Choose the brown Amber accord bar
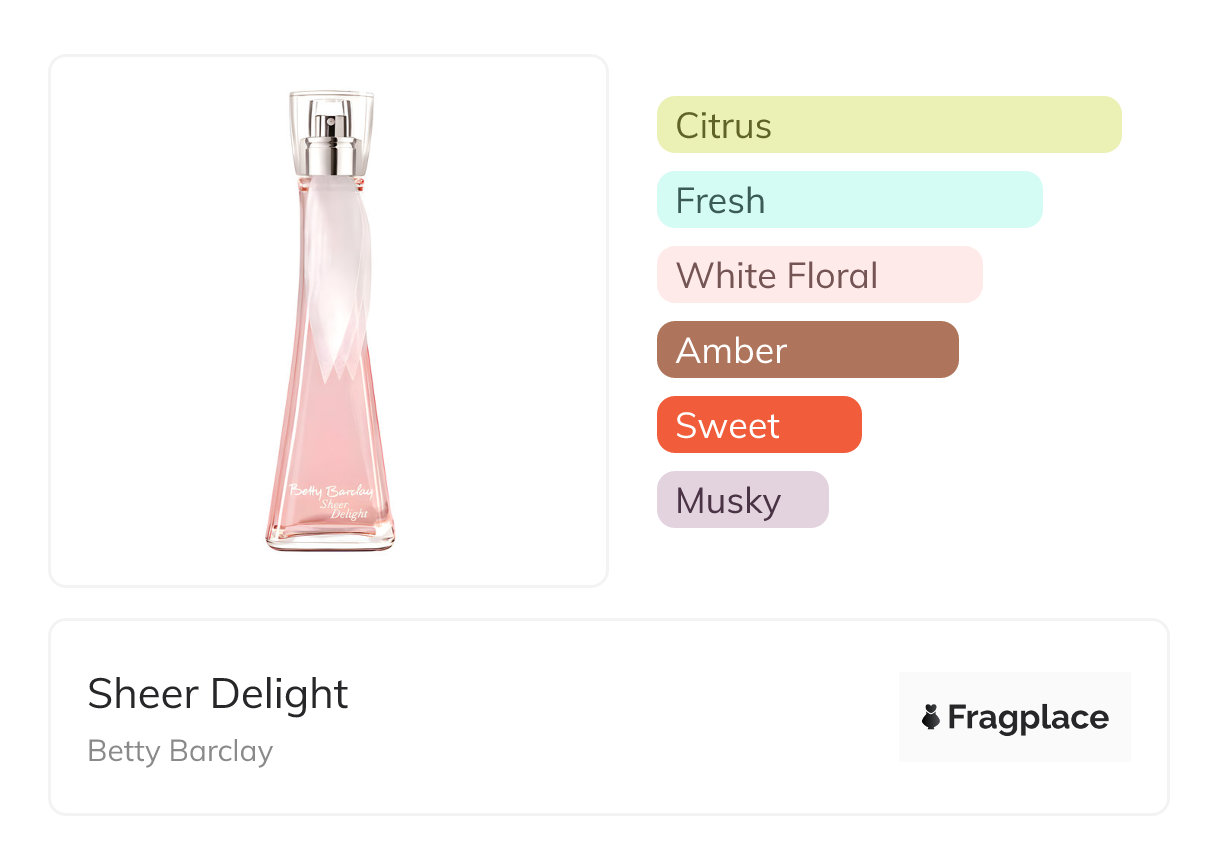 [x=807, y=350]
